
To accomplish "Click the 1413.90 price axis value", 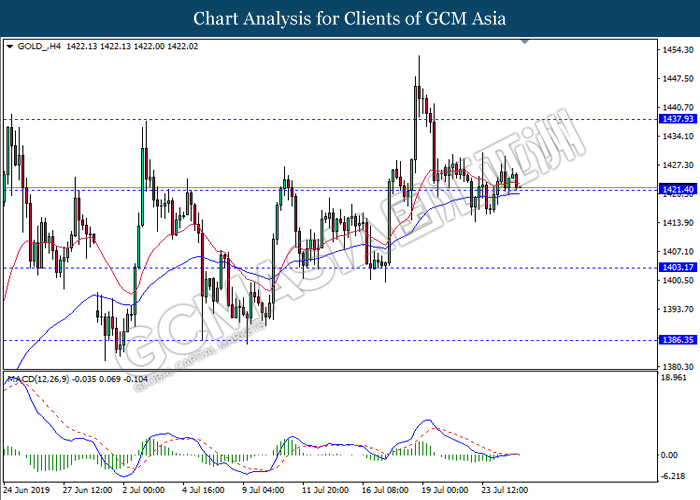I will (678, 223).
